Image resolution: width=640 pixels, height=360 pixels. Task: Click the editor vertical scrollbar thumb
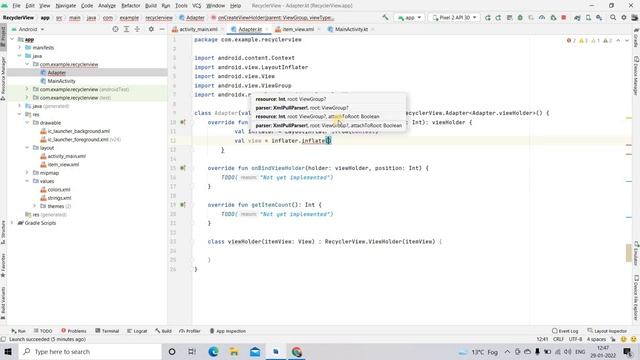tap(629, 253)
